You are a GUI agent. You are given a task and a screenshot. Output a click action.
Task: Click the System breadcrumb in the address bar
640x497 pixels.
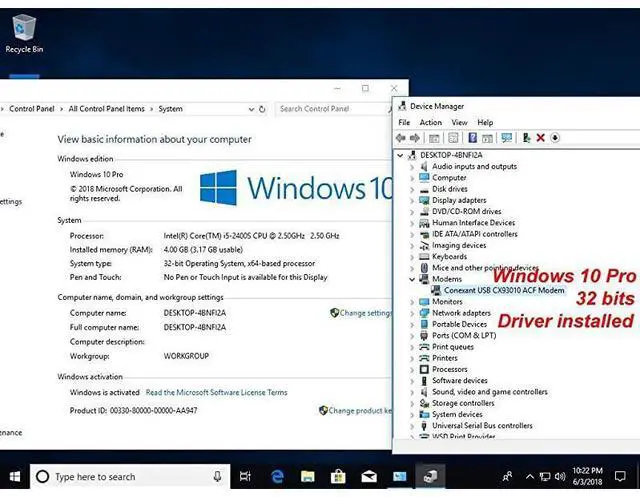[x=171, y=109]
